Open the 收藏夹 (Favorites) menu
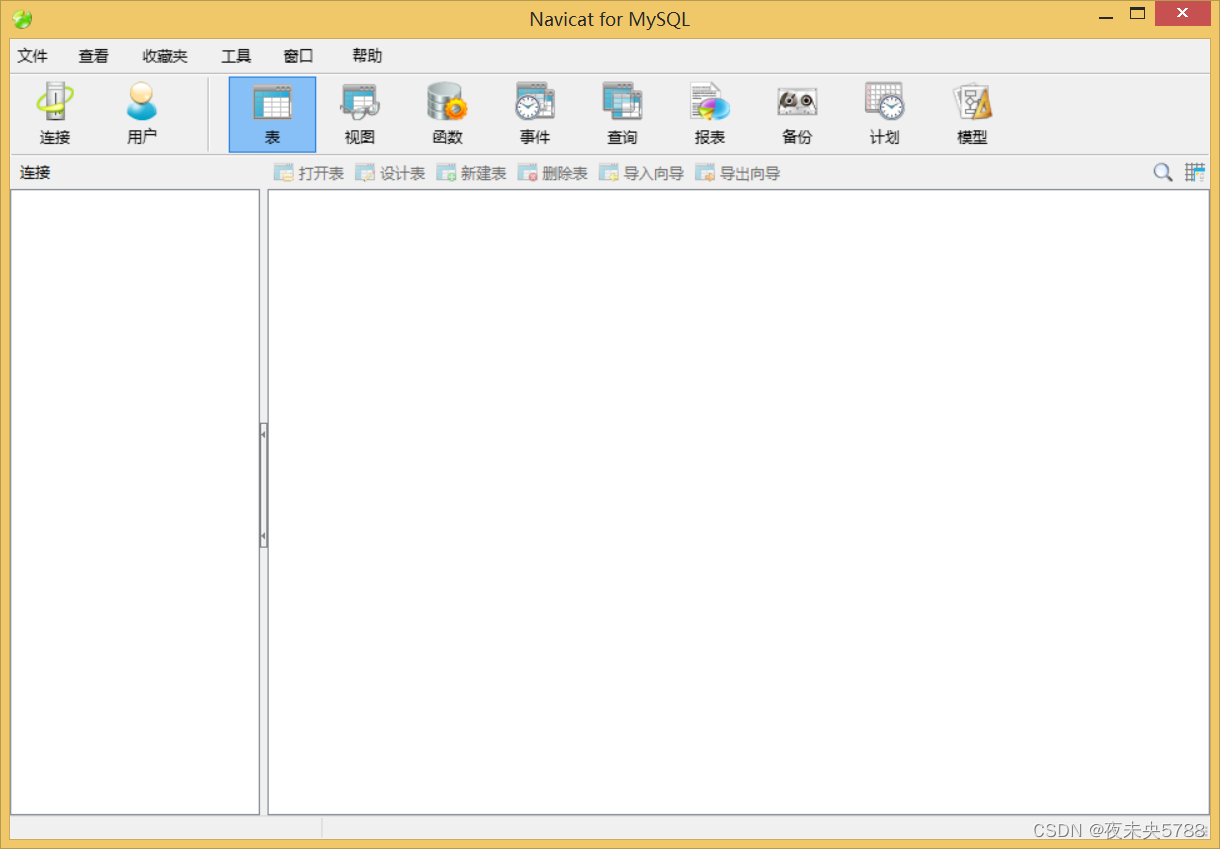This screenshot has width=1220, height=849. click(x=165, y=56)
